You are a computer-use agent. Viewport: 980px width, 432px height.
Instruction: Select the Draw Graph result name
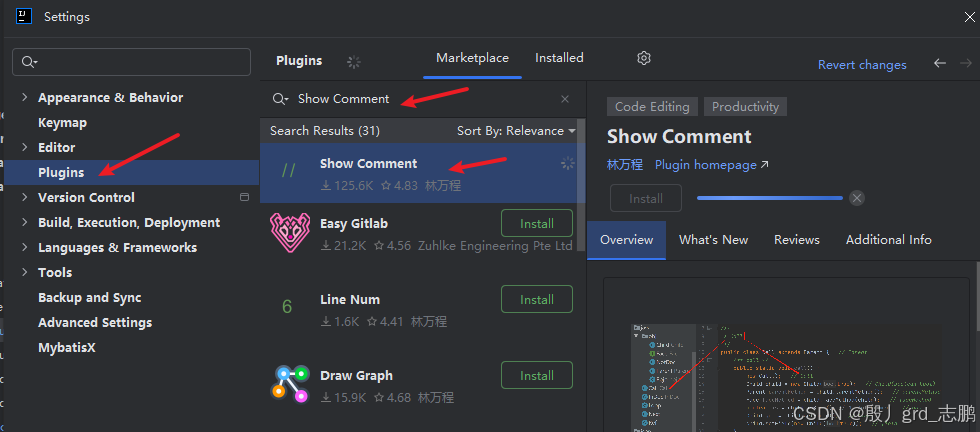[x=356, y=376]
